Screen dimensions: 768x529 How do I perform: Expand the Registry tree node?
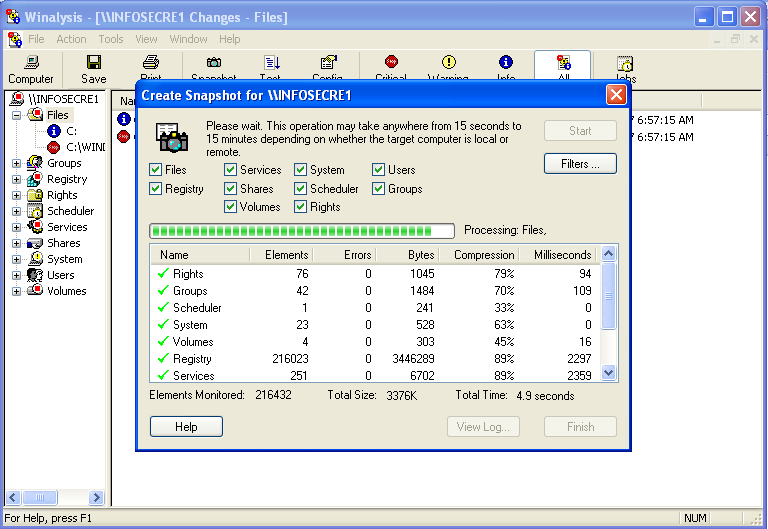coord(16,179)
